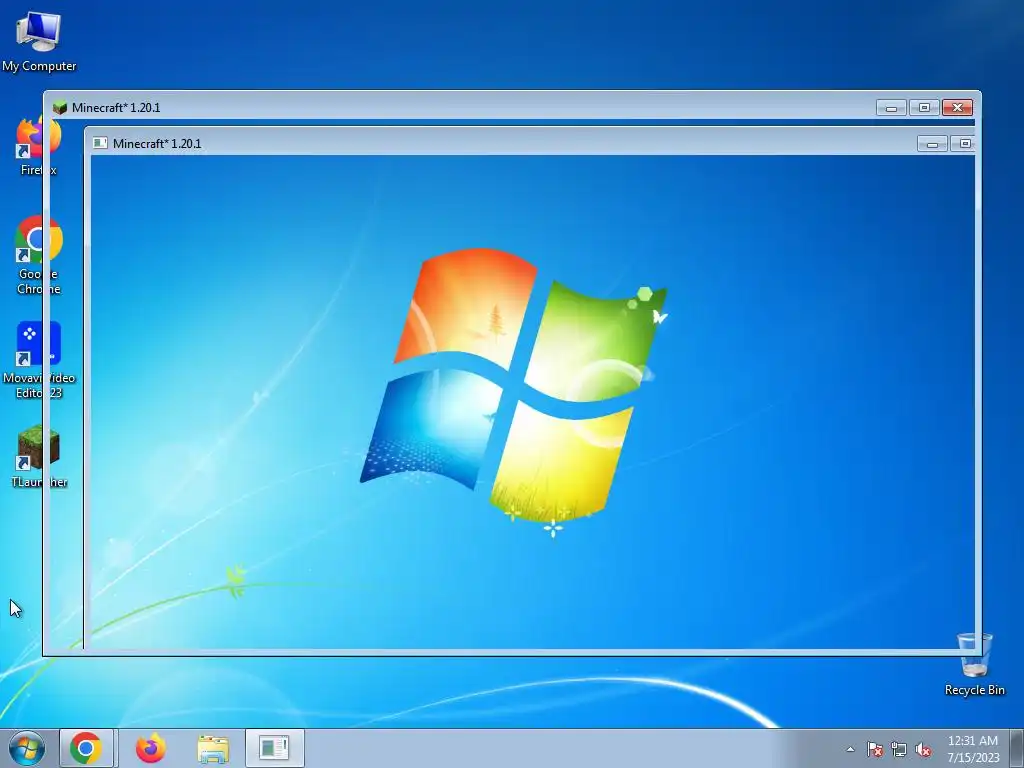This screenshot has width=1024, height=768.
Task: Open Google Chrome desktop shortcut
Action: [x=39, y=255]
